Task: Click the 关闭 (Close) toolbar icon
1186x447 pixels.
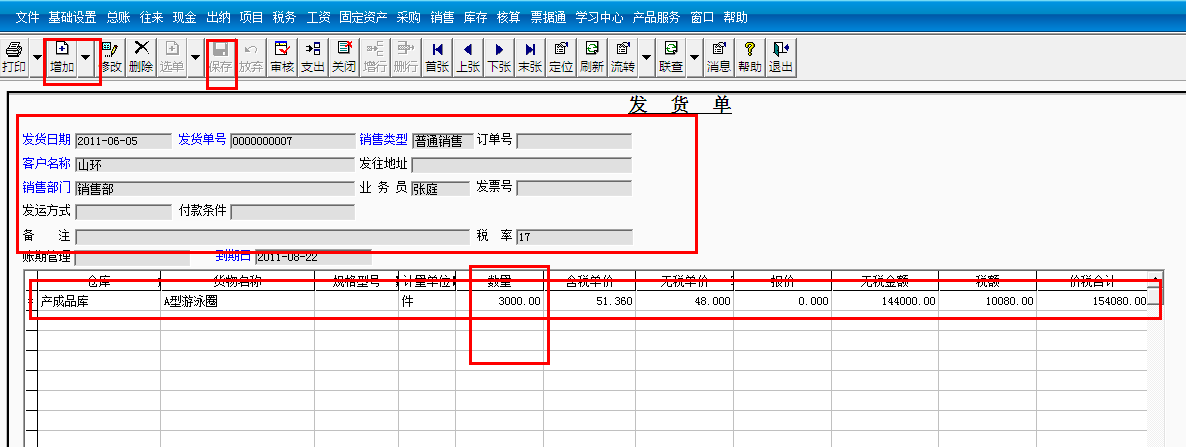Action: point(344,57)
